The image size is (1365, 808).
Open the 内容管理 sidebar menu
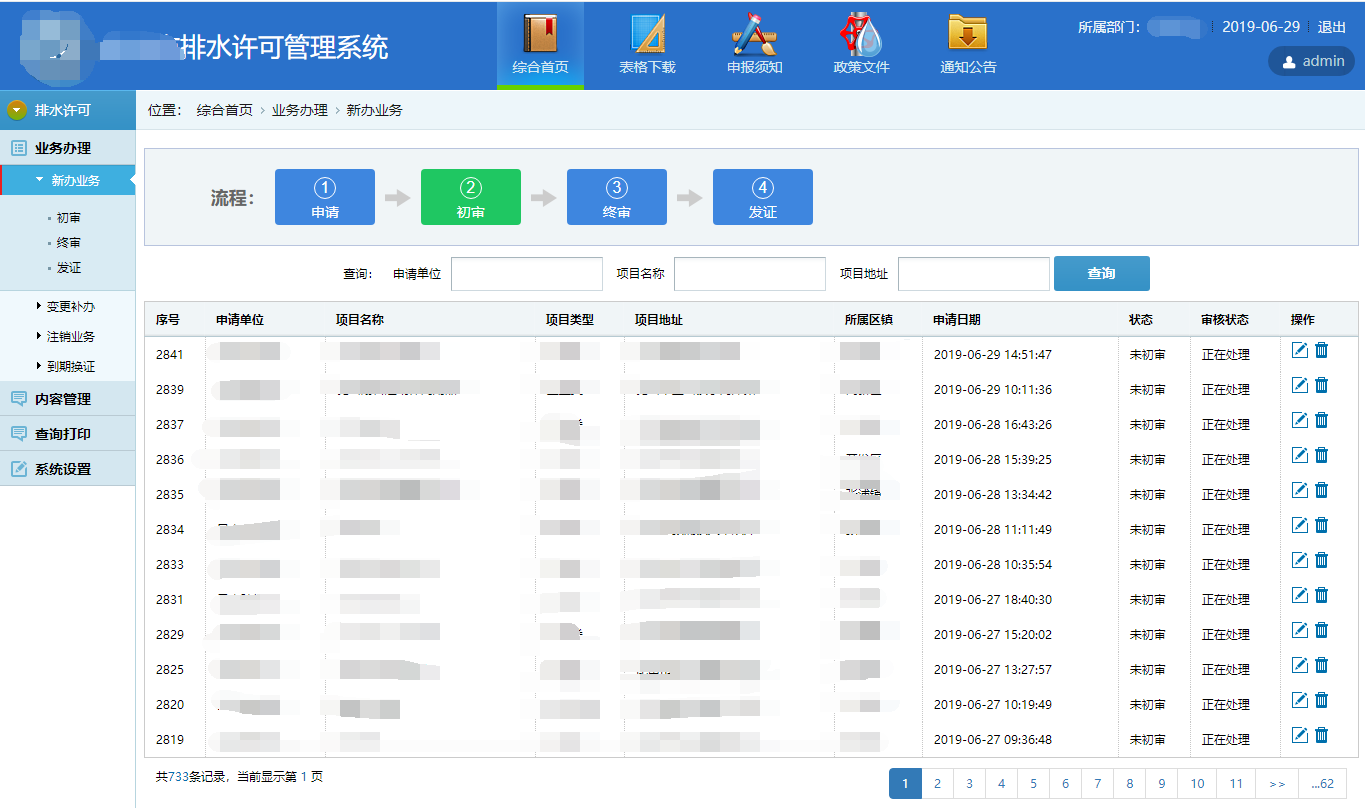(62, 399)
